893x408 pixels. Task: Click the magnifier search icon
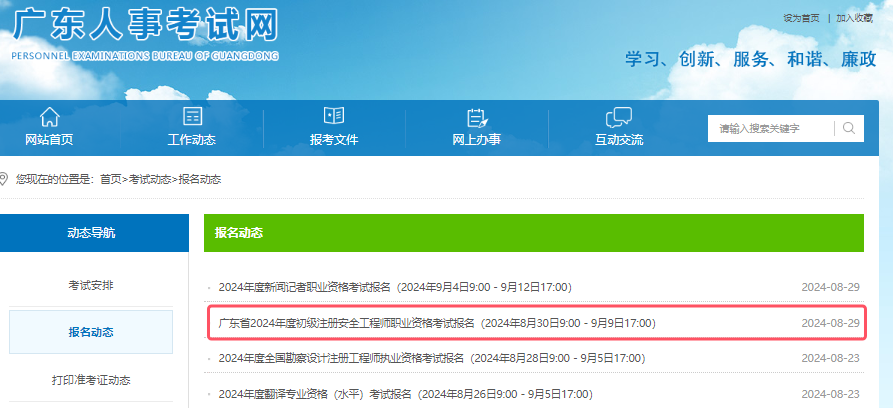(849, 128)
